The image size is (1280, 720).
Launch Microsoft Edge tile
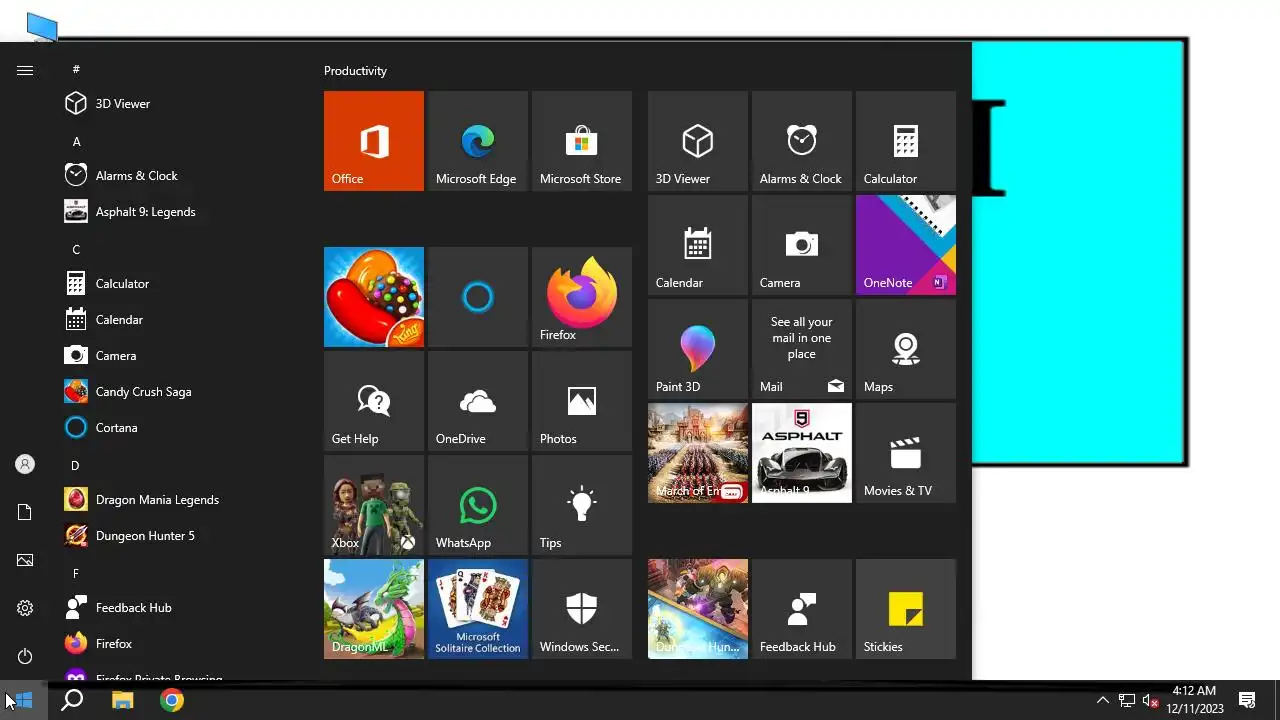tap(478, 141)
